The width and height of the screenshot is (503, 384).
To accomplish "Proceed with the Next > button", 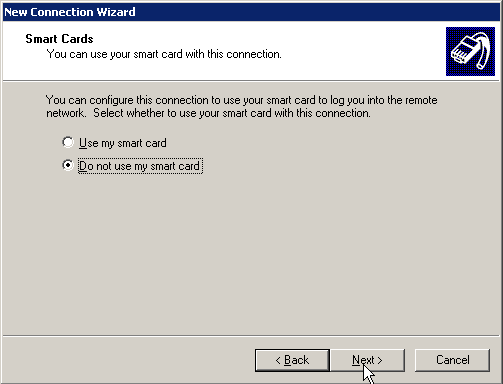I will click(x=367, y=360).
